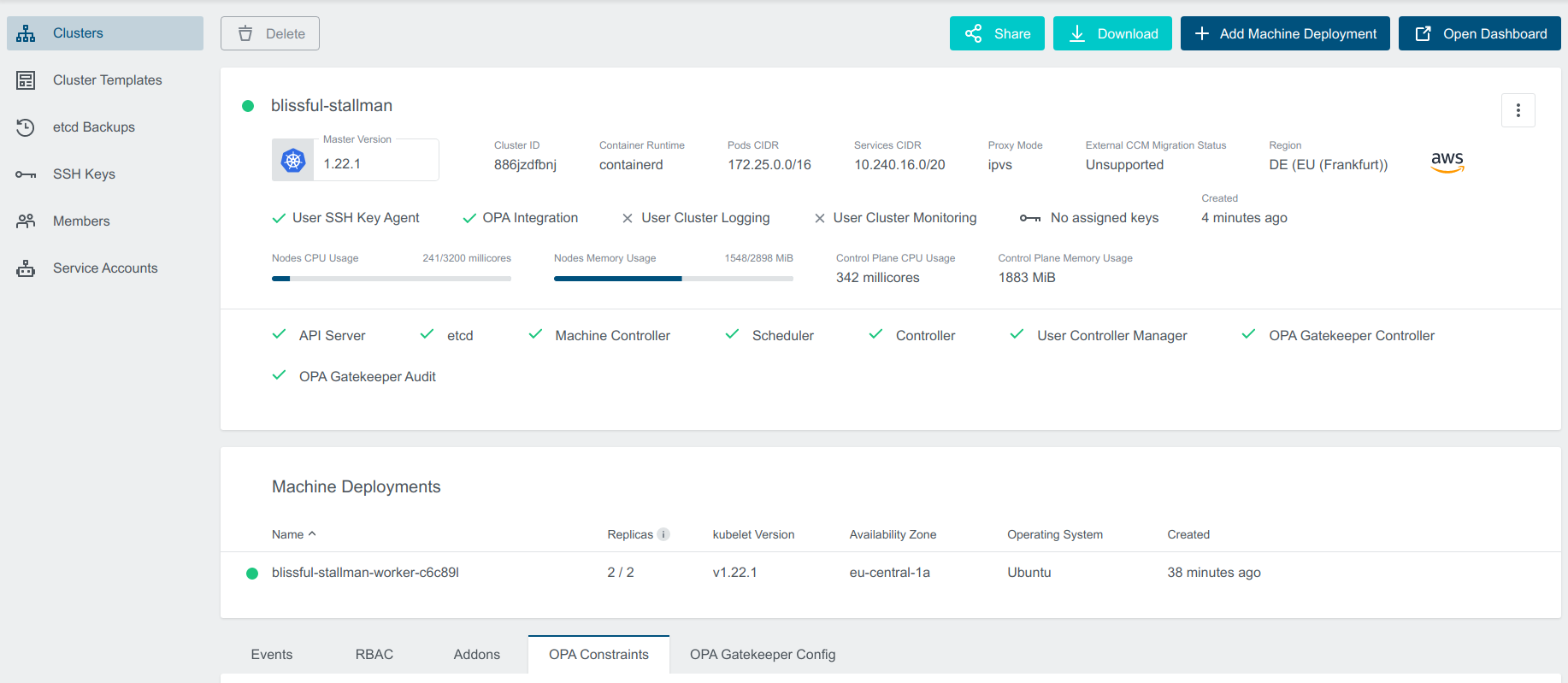Click the ipvs Proxy Mode value
The image size is (1568, 683).
tap(1000, 165)
